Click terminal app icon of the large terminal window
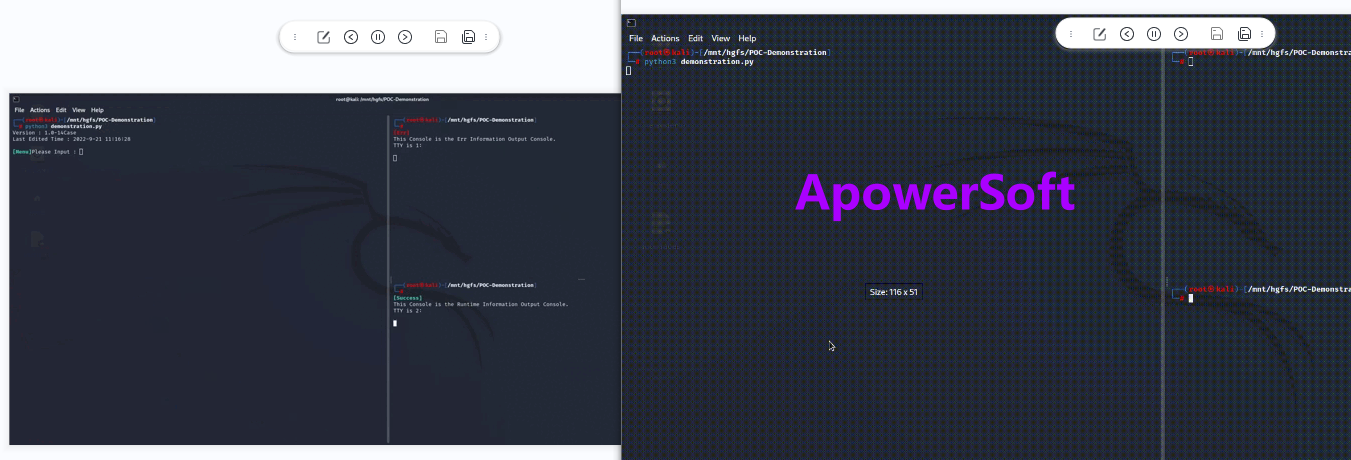This screenshot has width=1351, height=460. point(631,23)
